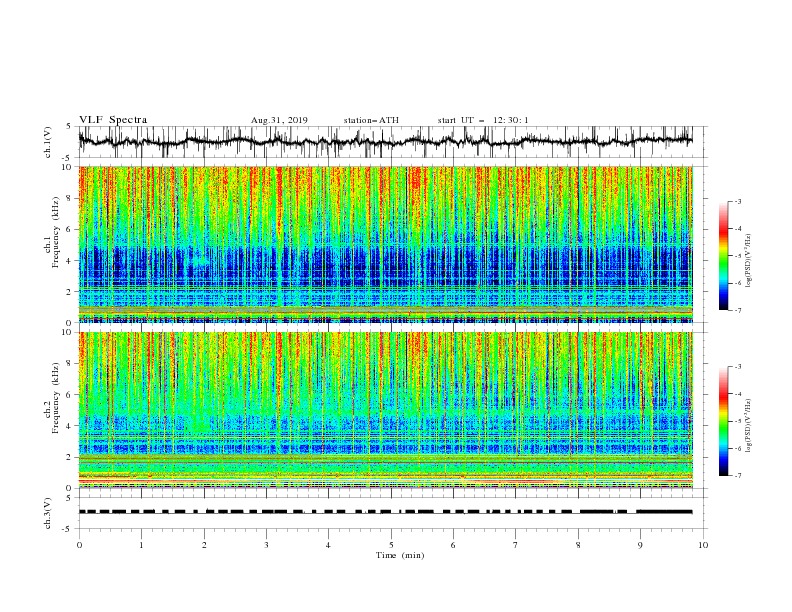This screenshot has height=612, width=792.
Task: Click the upper colorbar's dark blue region
Action: pos(723,297)
